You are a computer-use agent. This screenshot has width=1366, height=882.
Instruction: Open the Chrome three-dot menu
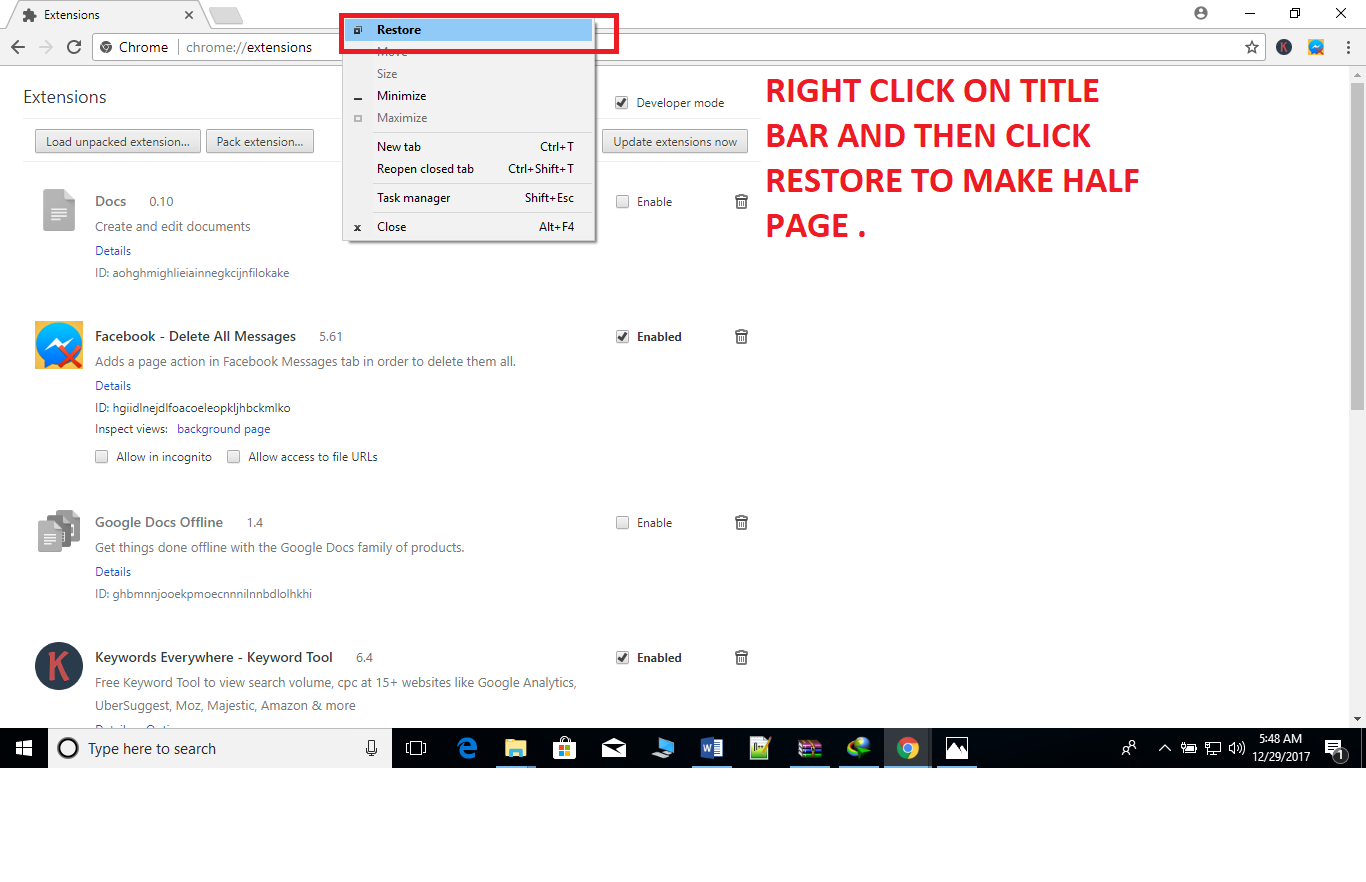(1349, 47)
